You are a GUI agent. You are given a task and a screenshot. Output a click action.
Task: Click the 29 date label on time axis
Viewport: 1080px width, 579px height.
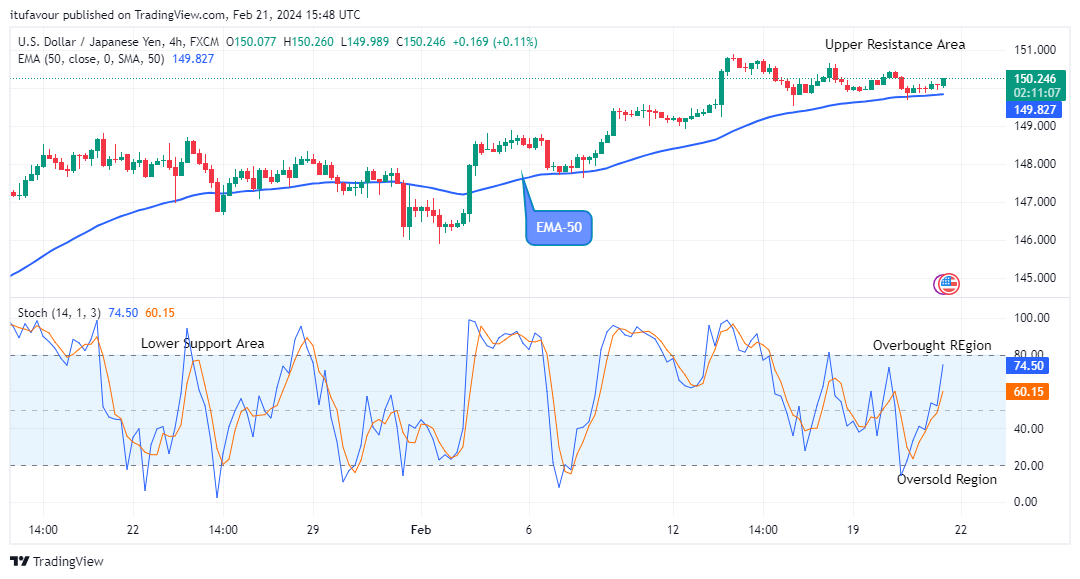313,529
